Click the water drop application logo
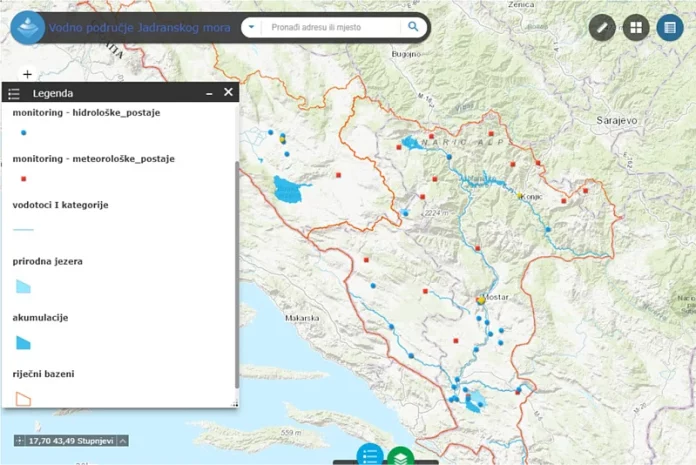Viewport: 696px width, 465px height. (x=27, y=28)
